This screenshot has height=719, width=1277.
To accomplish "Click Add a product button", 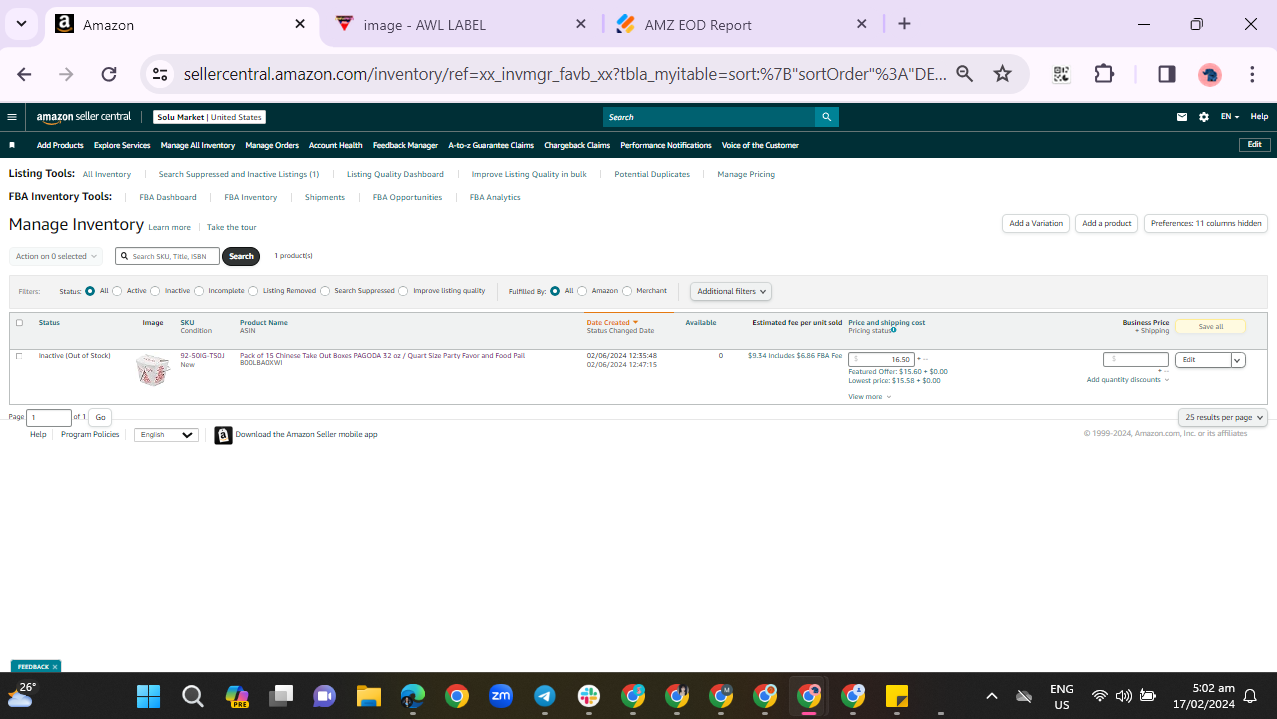I will tap(1107, 224).
